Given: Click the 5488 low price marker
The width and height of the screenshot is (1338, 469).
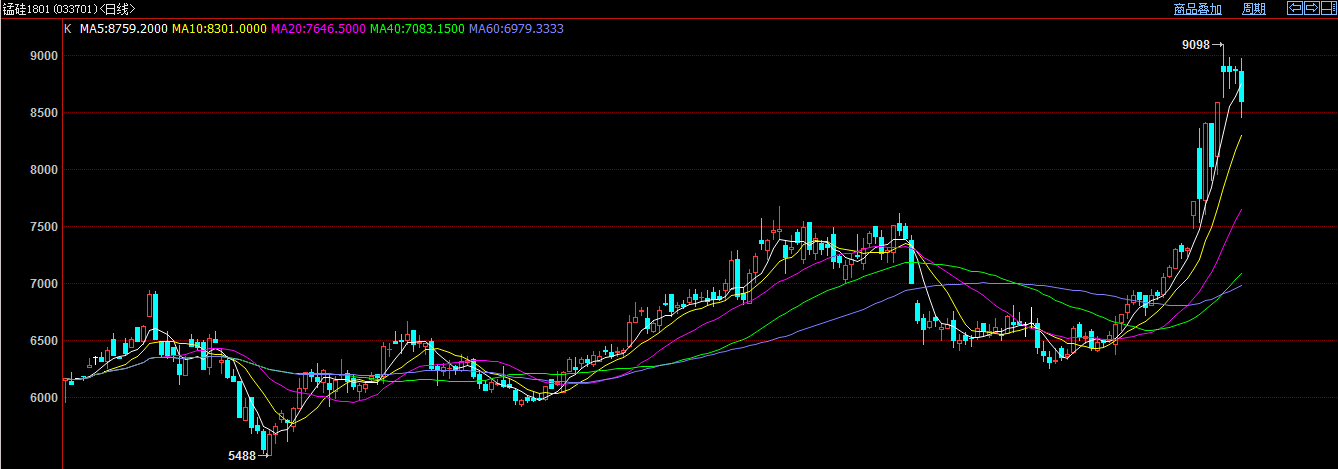Looking at the screenshot, I should click(x=242, y=455).
